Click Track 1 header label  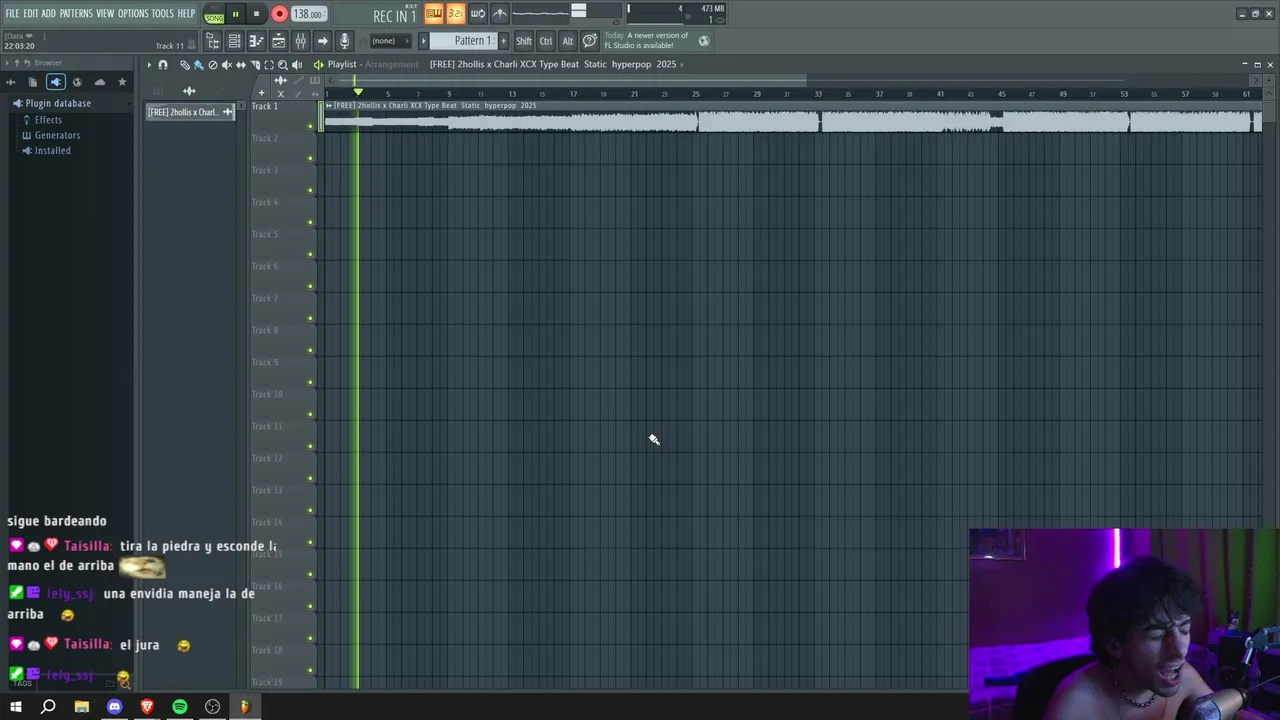[265, 106]
